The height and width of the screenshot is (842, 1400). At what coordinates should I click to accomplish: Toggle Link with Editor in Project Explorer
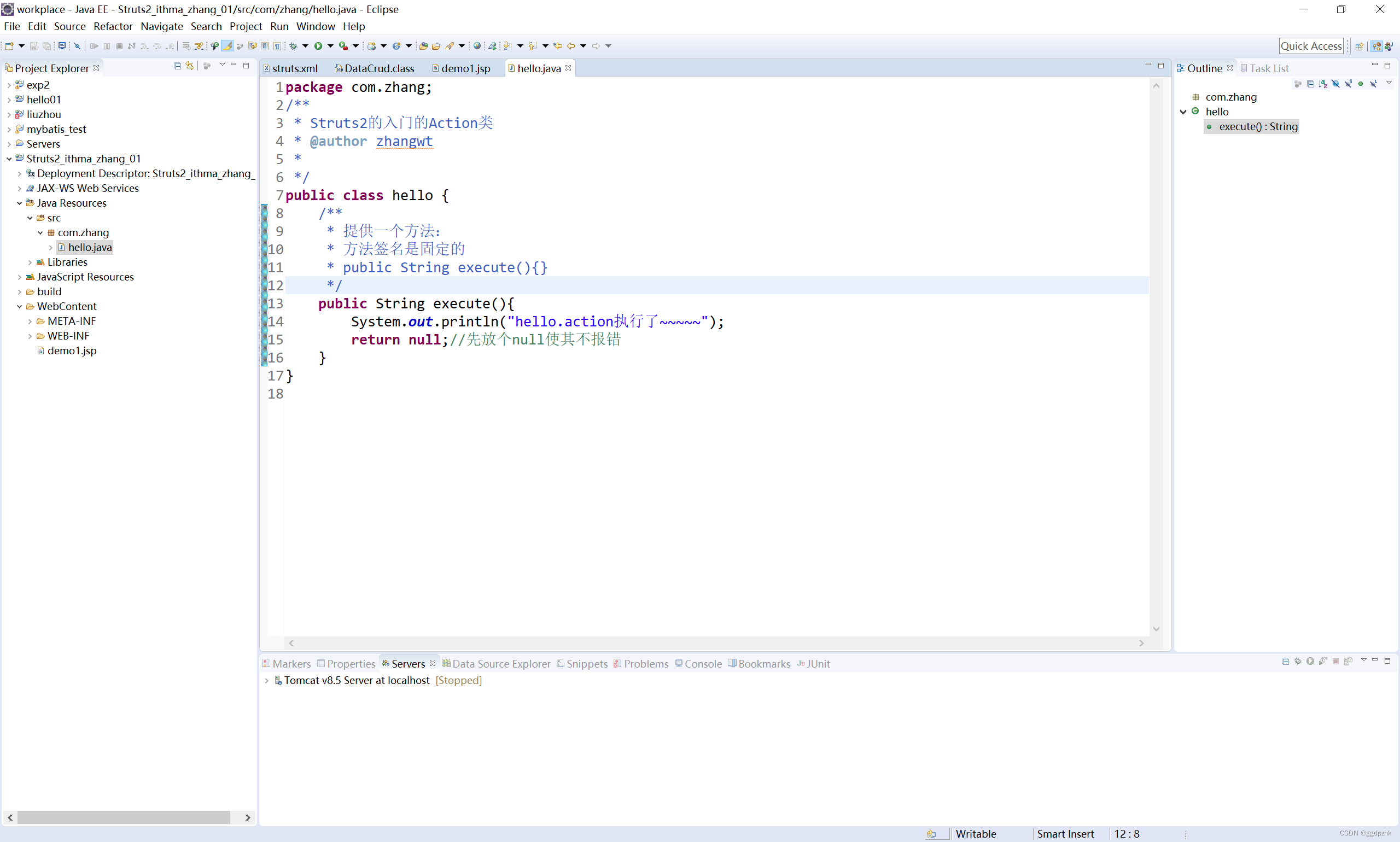tap(190, 66)
